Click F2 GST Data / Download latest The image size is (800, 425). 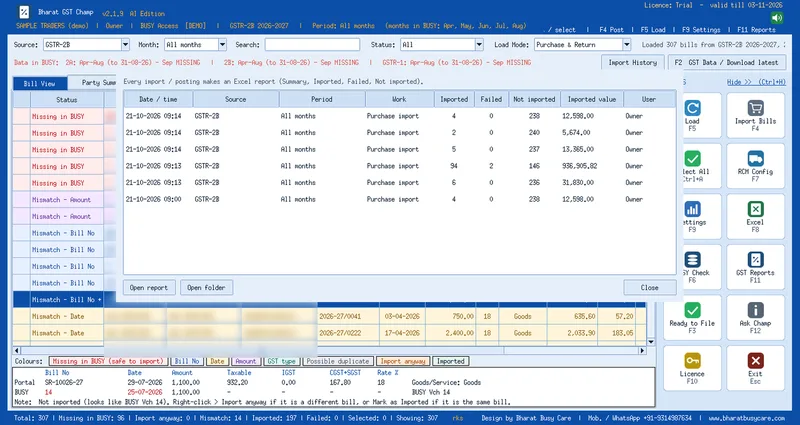pyautogui.click(x=726, y=62)
